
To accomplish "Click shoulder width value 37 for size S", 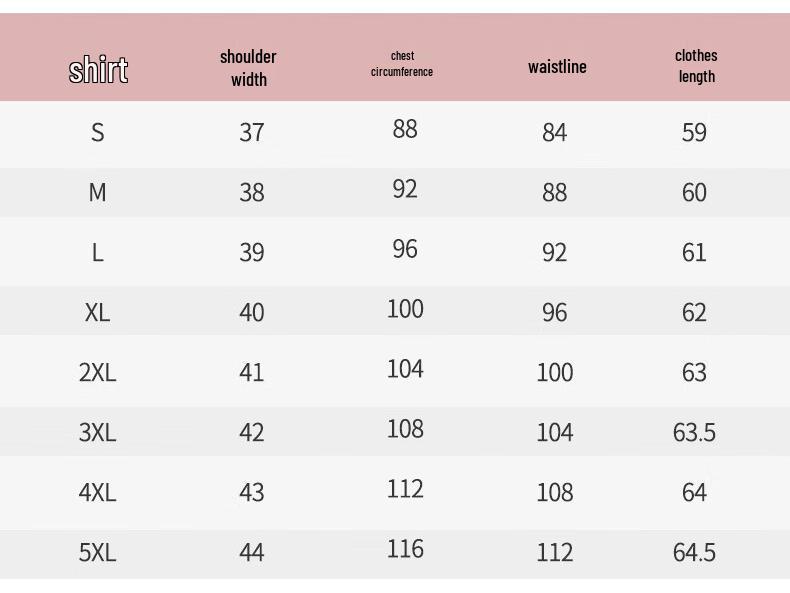I will tap(251, 132).
